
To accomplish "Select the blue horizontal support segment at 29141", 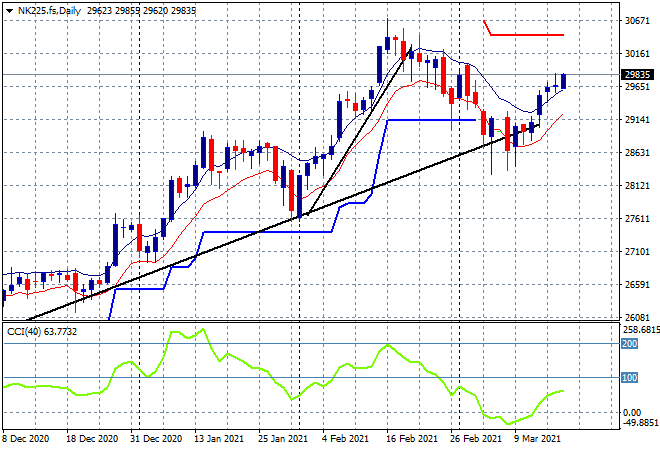I will pyautogui.click(x=431, y=120).
